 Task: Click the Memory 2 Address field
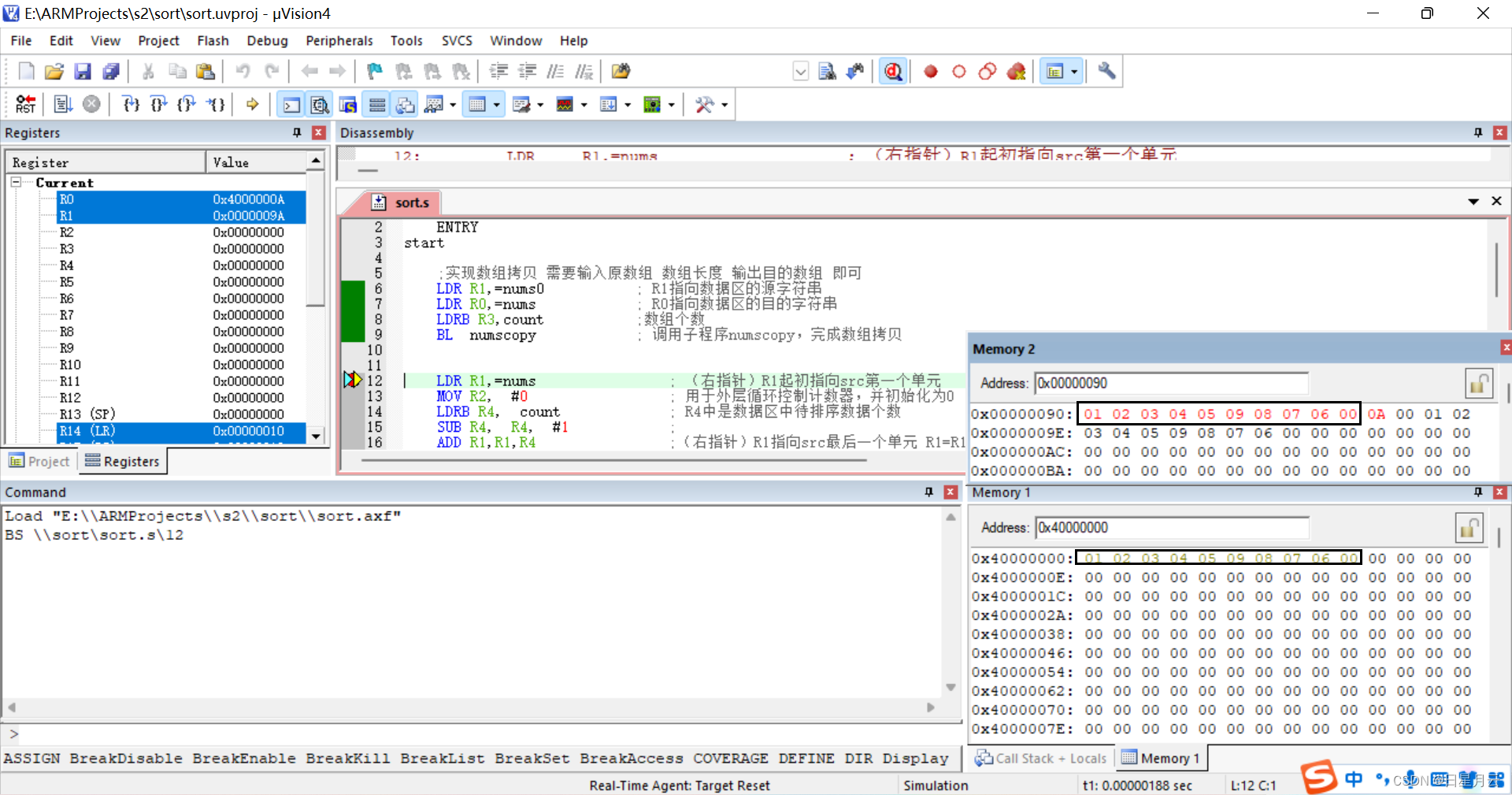[1171, 384]
